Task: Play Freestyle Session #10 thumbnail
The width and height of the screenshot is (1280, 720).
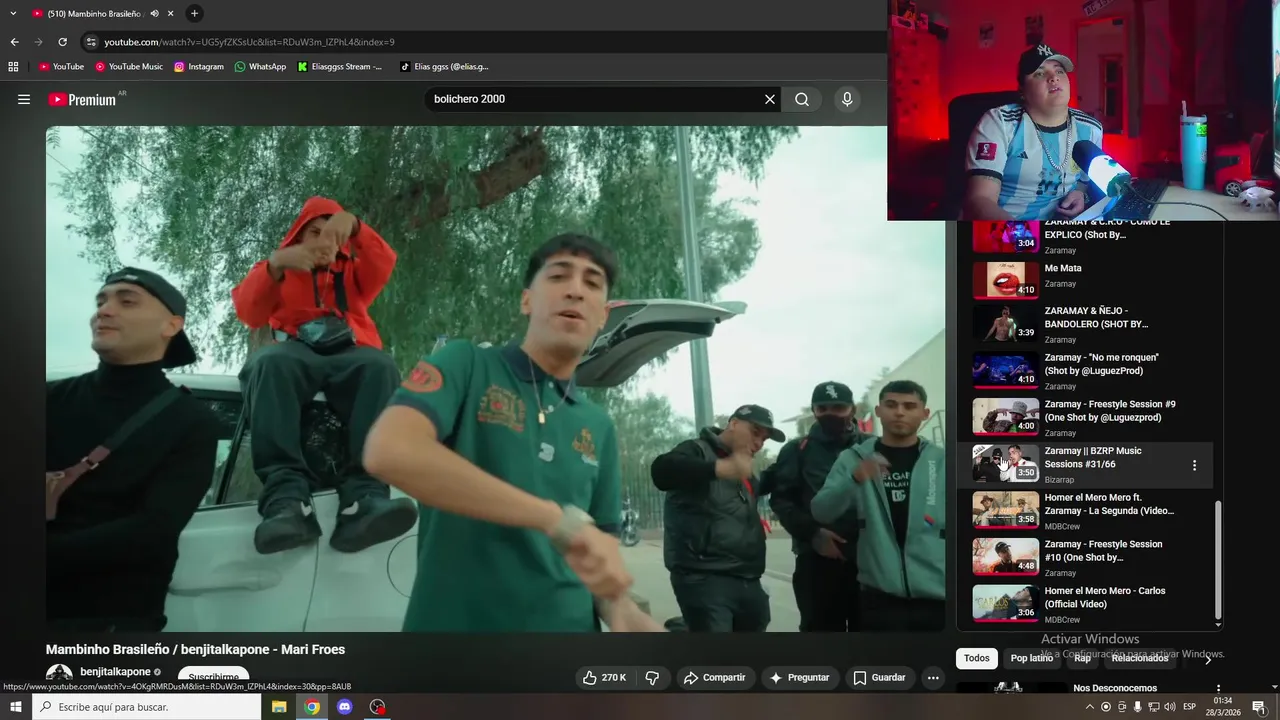Action: pyautogui.click(x=1006, y=556)
